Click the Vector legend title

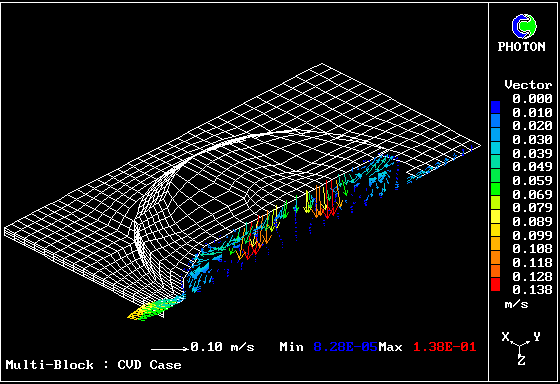click(528, 85)
